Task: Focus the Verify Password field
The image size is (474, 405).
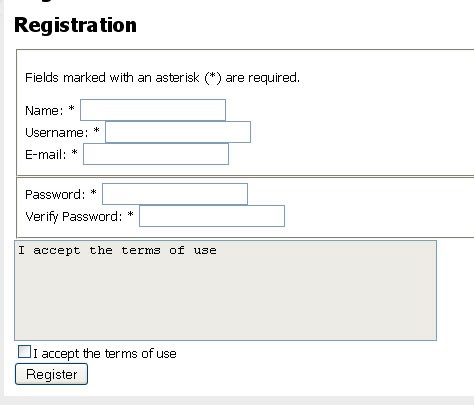Action: [212, 216]
